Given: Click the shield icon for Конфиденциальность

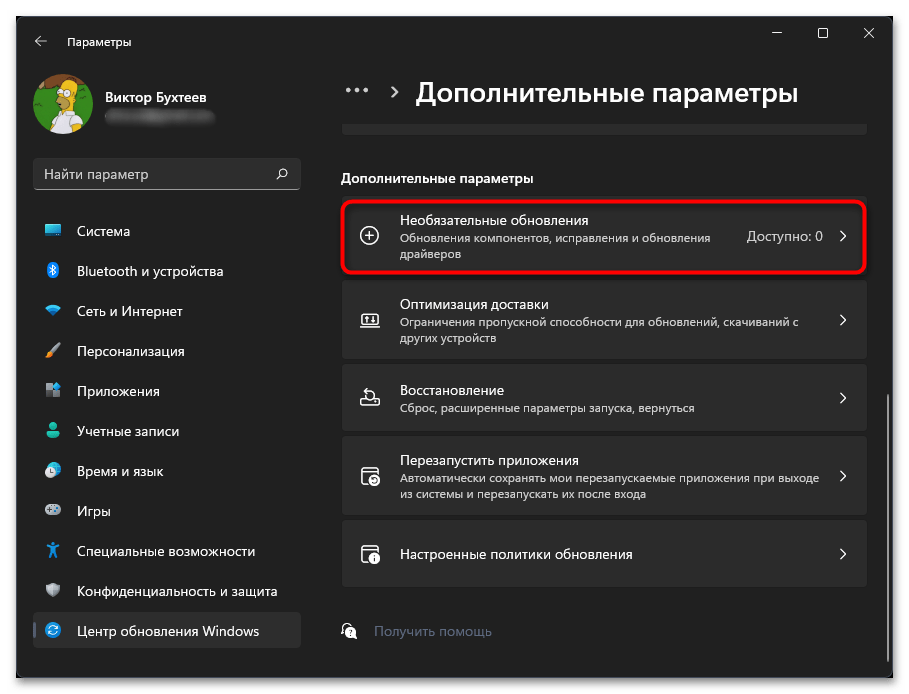Looking at the screenshot, I should pyautogui.click(x=53, y=590).
